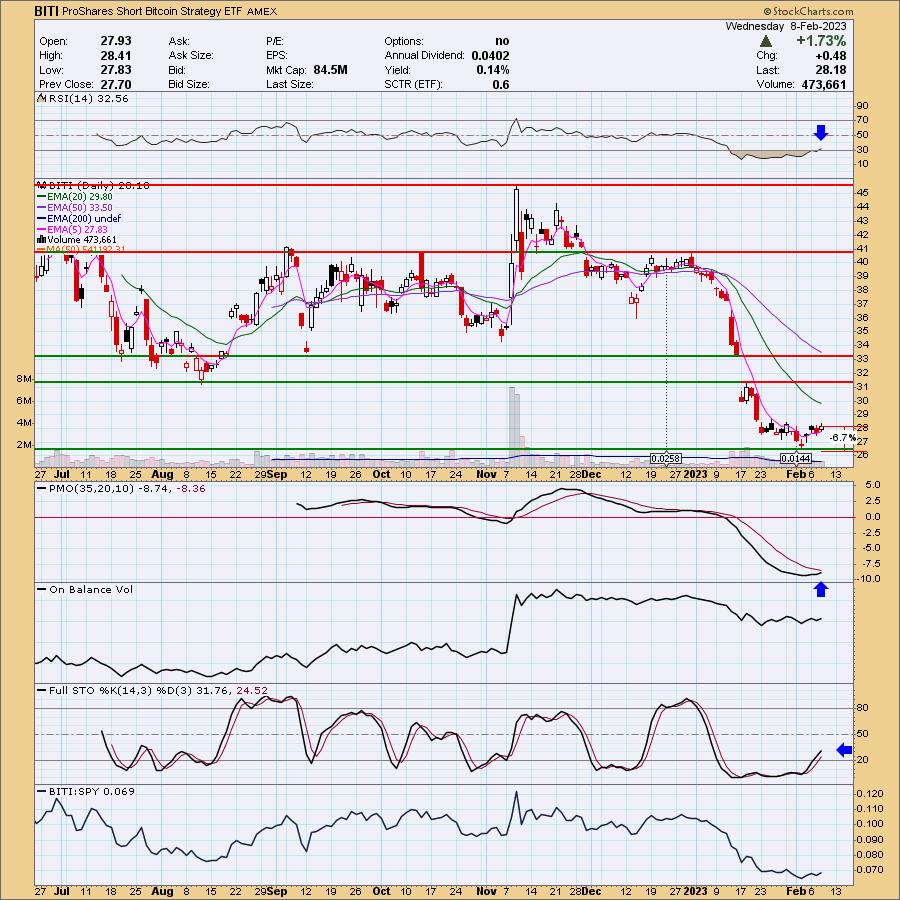Click the Mkt Cap value 84.5M
The width and height of the screenshot is (900, 900).
331,70
